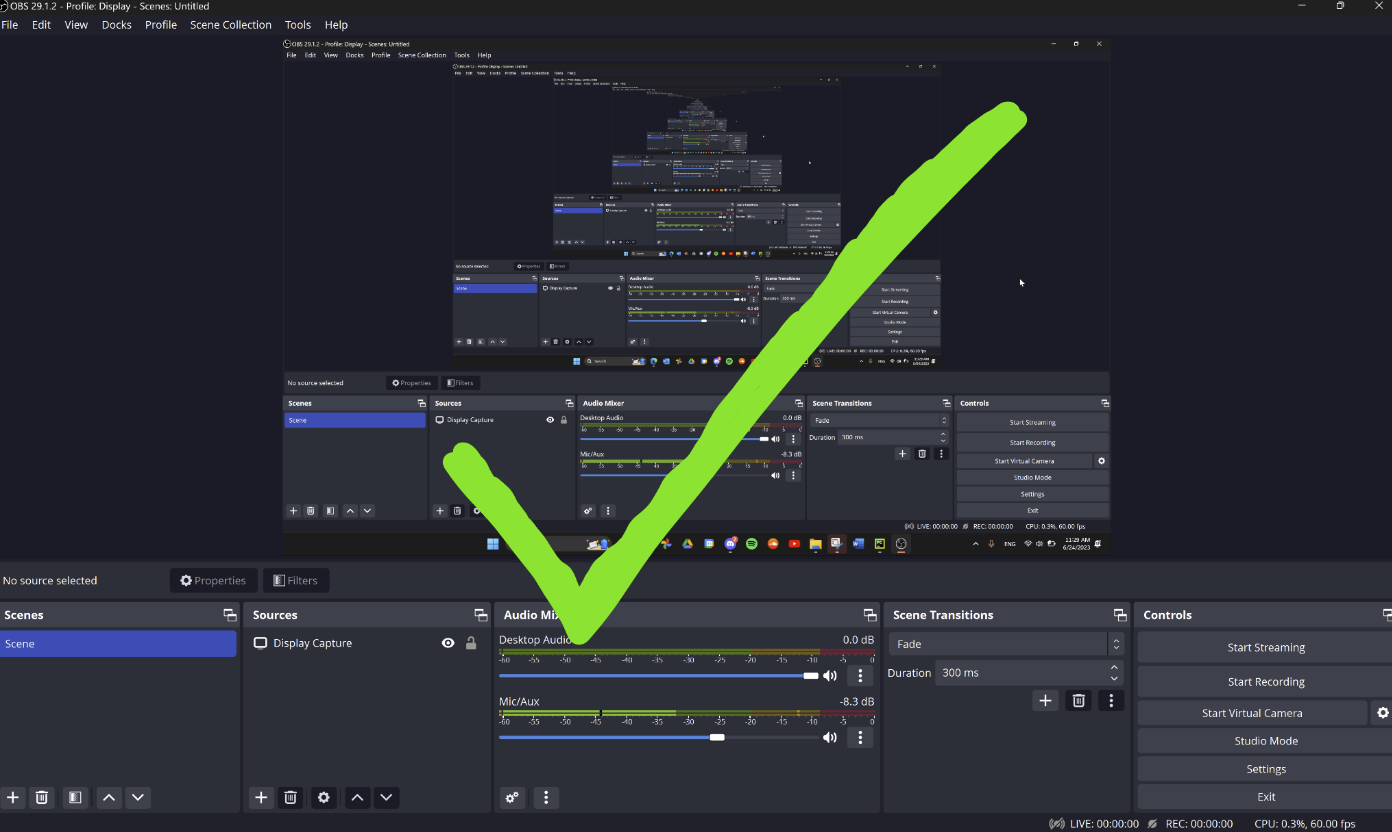
Task: Adjust the Mic/Aux volume slider
Action: (x=717, y=737)
